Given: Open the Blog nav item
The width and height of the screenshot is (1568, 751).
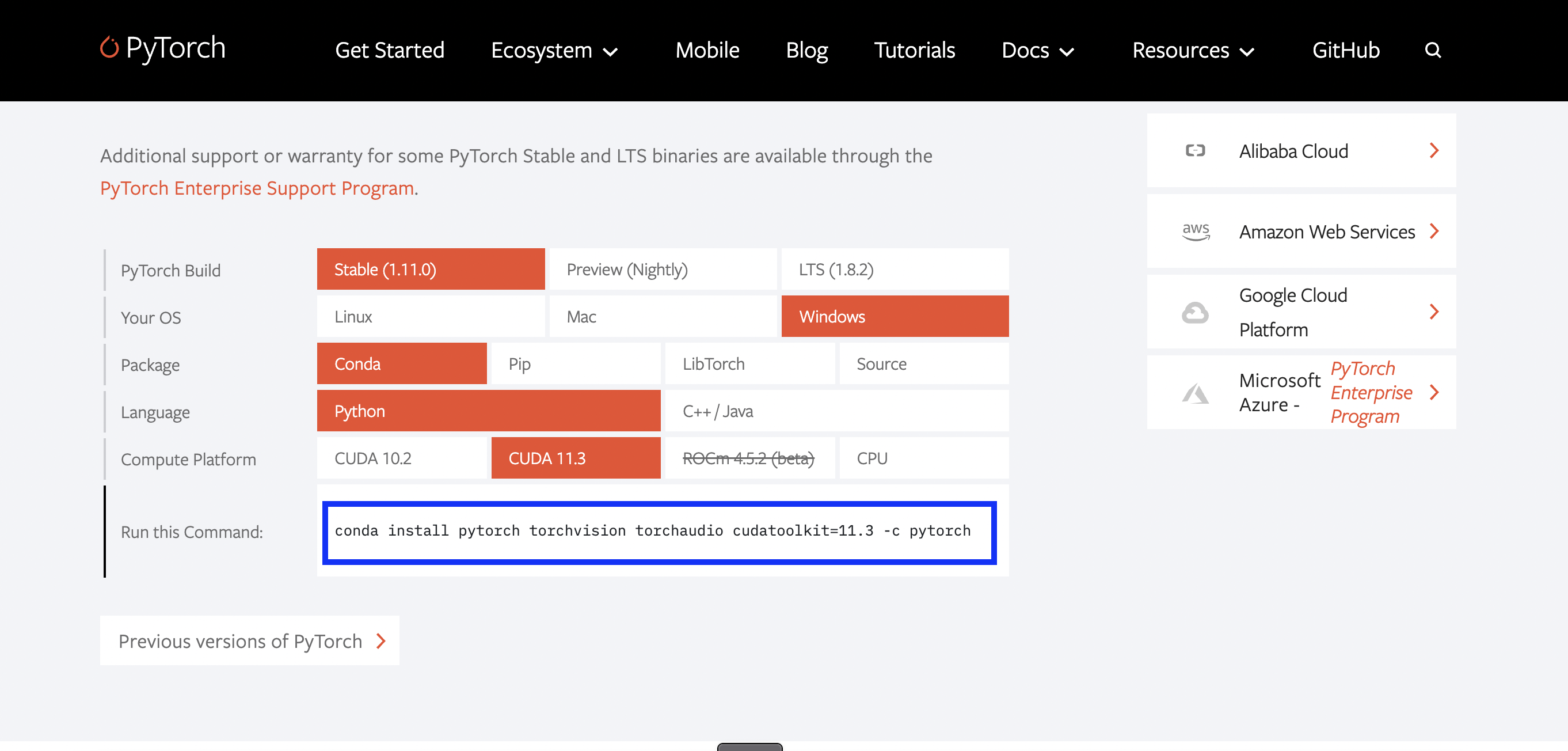Looking at the screenshot, I should tap(806, 50).
